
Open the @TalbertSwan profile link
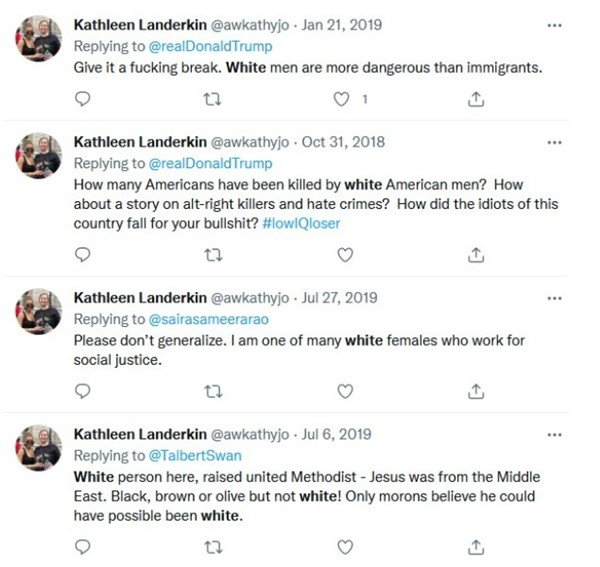[195, 456]
